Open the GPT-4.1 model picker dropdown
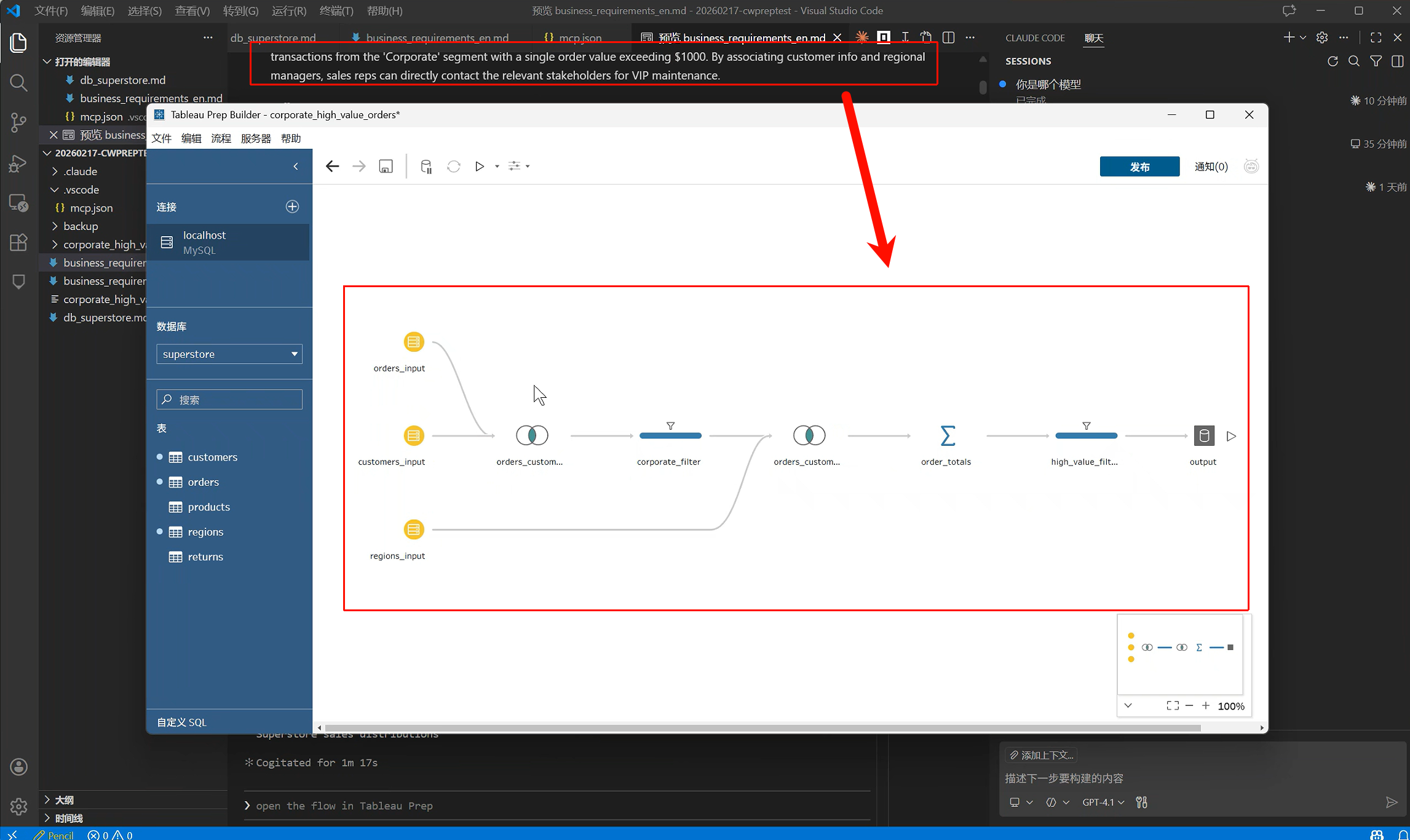Image resolution: width=1410 pixels, height=840 pixels. pyautogui.click(x=1103, y=802)
